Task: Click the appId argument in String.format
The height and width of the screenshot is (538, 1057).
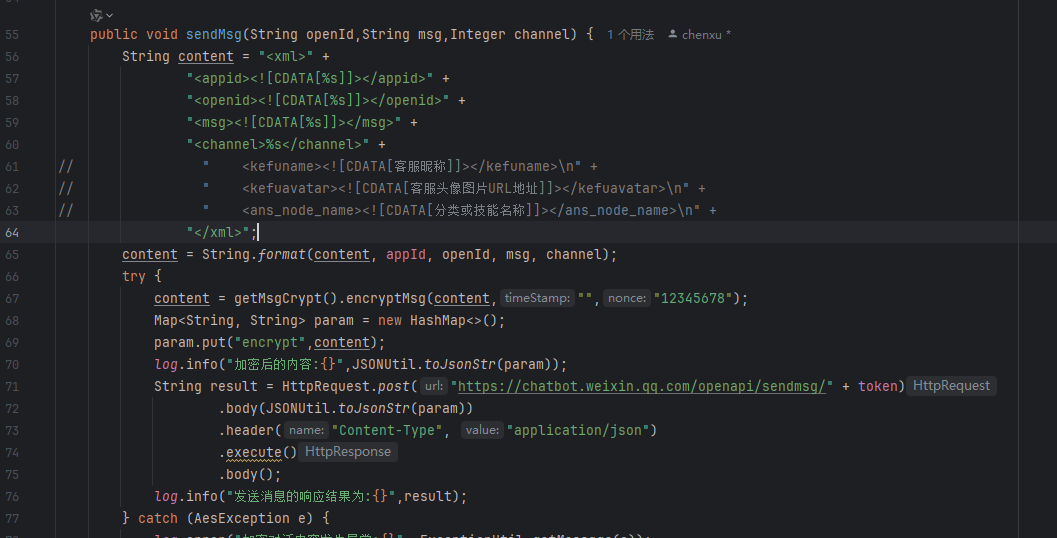Action: tap(406, 254)
